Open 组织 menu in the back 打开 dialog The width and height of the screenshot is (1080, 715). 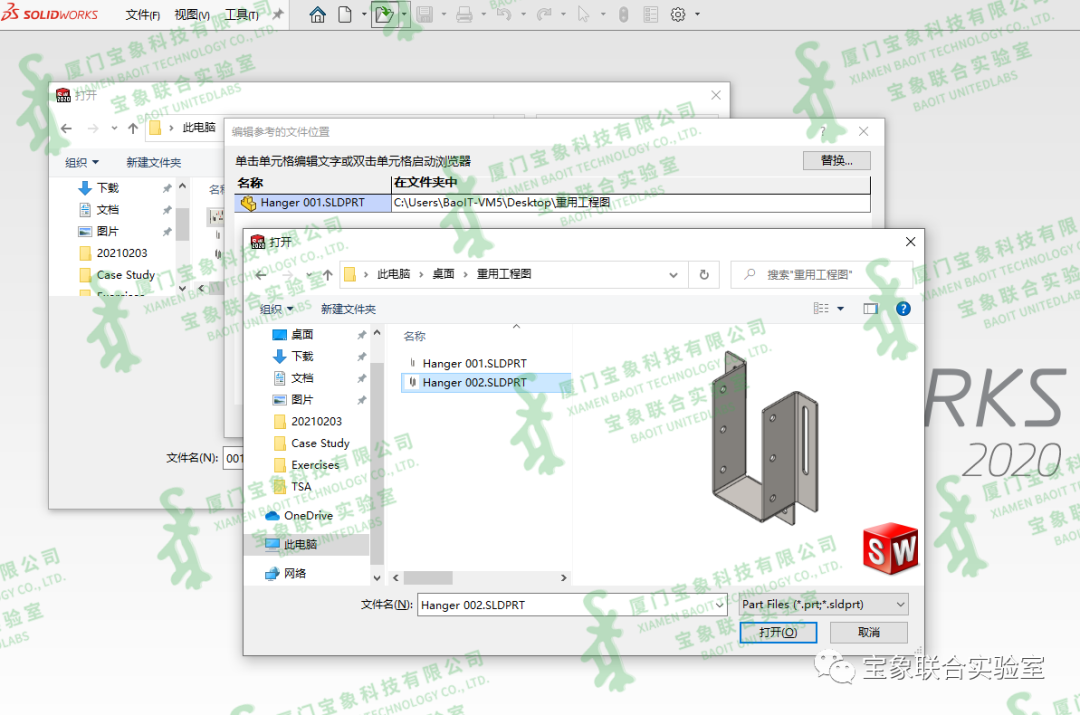pyautogui.click(x=81, y=163)
